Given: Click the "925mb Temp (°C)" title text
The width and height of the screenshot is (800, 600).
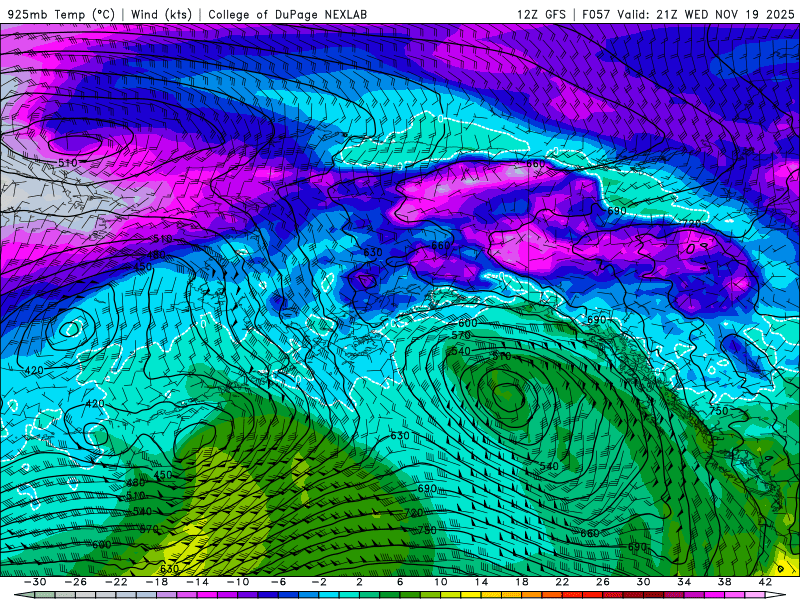Looking at the screenshot, I should [61, 14].
